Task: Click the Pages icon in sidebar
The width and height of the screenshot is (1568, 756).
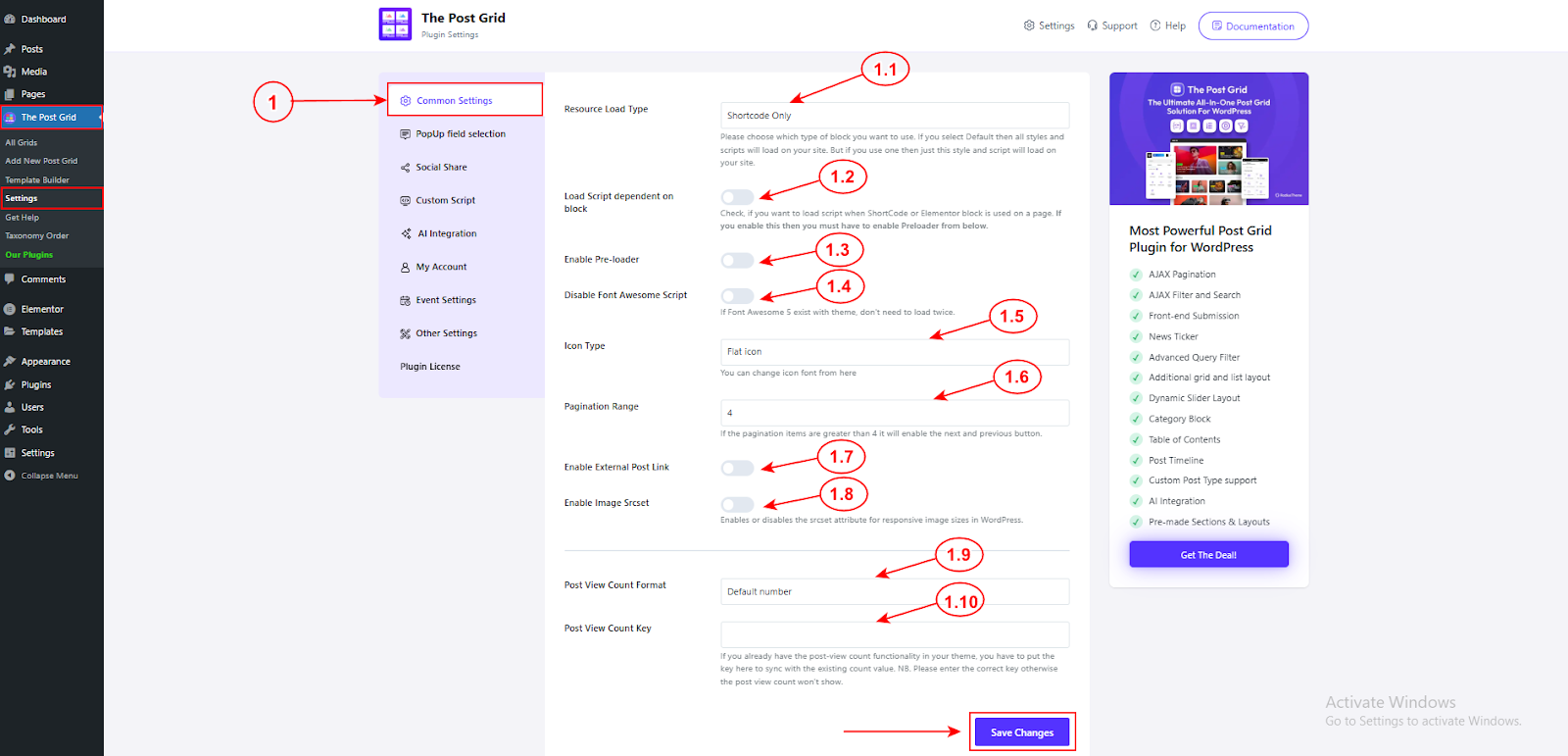Action: click(10, 94)
